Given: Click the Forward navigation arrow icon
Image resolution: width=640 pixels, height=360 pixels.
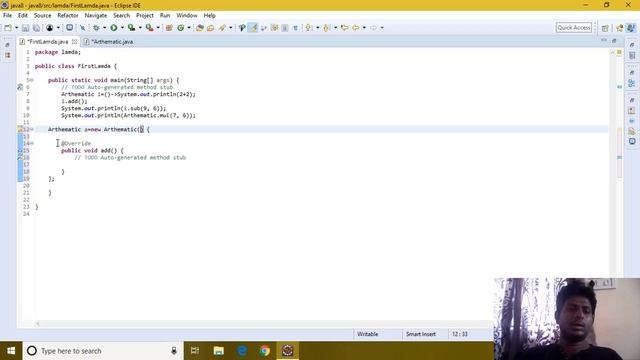Looking at the screenshot, I should pyautogui.click(x=373, y=28).
